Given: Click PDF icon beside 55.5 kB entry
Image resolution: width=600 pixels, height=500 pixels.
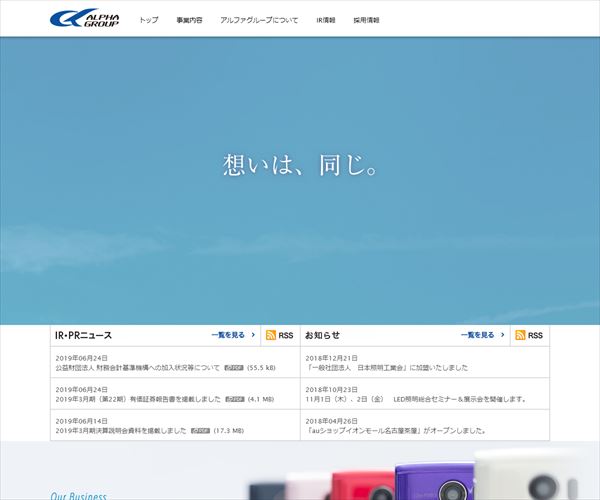Looking at the screenshot, I should (234, 368).
